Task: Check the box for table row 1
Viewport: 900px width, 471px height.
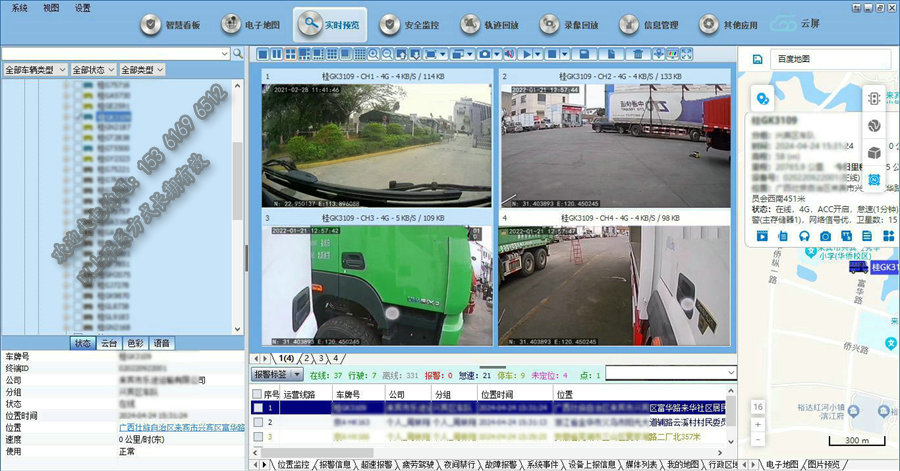Action: coord(258,408)
